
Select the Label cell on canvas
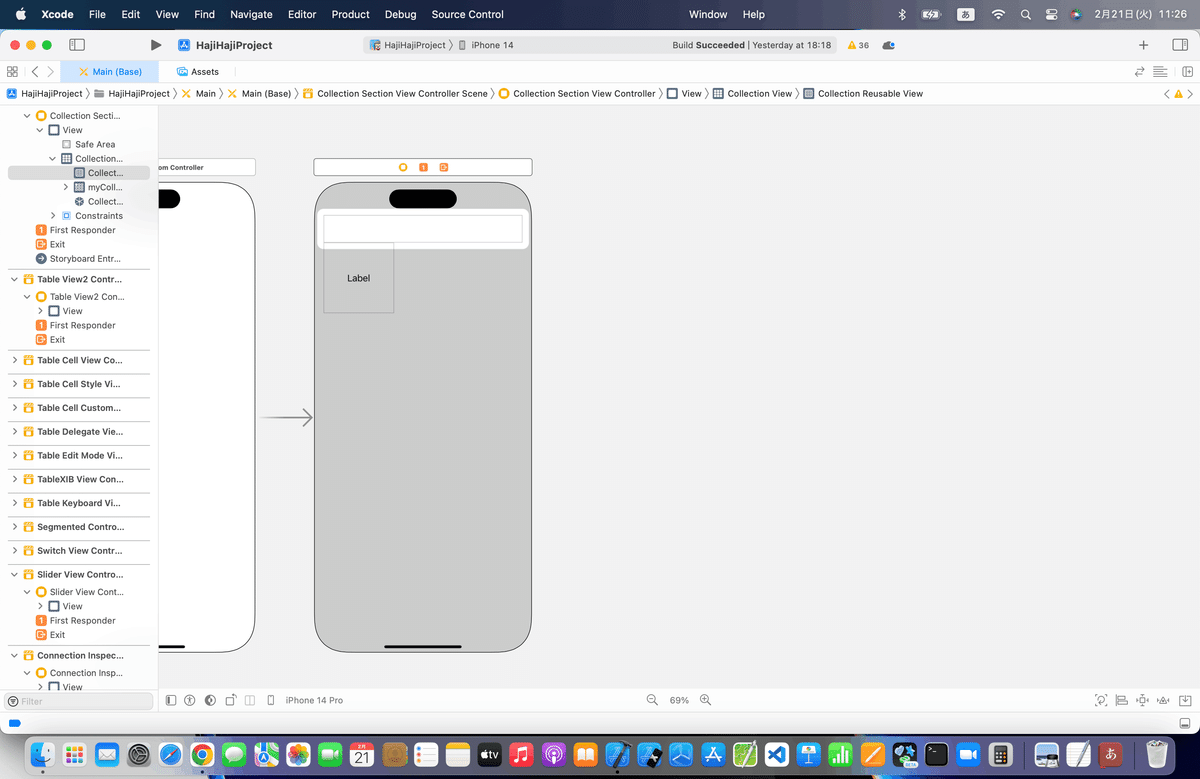point(358,278)
